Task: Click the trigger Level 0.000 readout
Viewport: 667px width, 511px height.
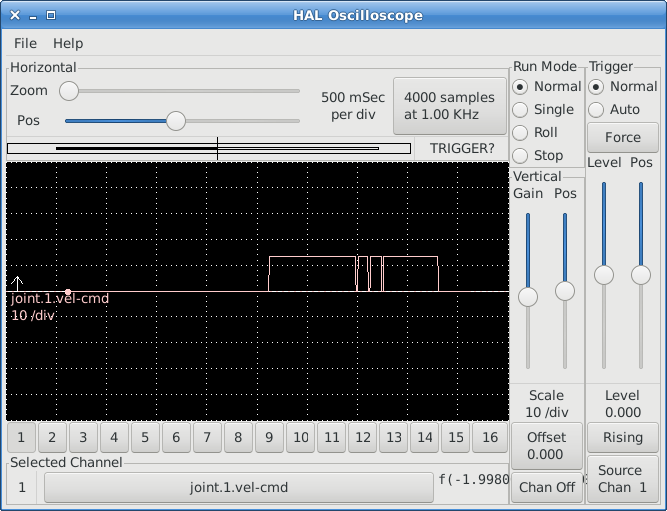Action: pyautogui.click(x=623, y=404)
